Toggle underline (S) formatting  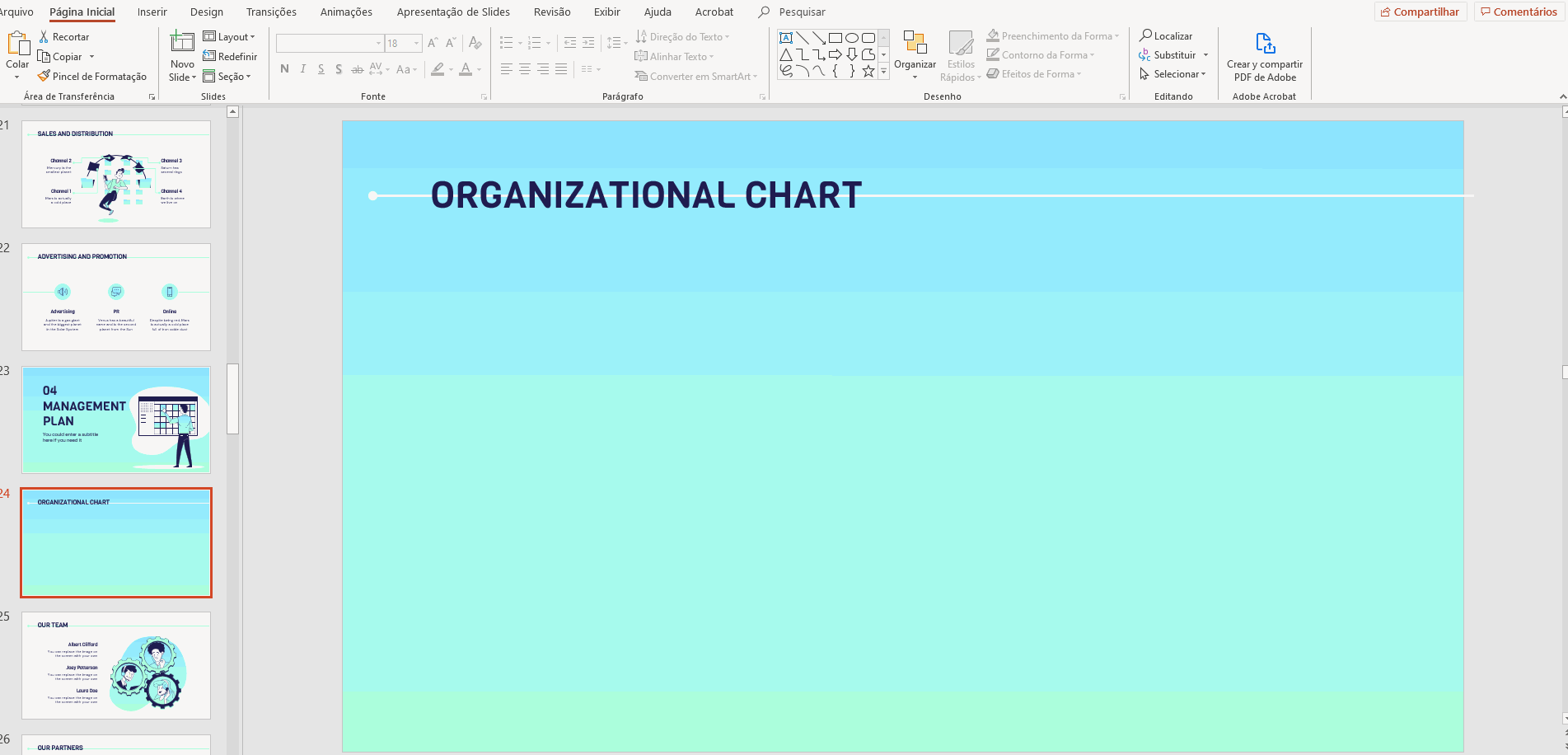[321, 69]
